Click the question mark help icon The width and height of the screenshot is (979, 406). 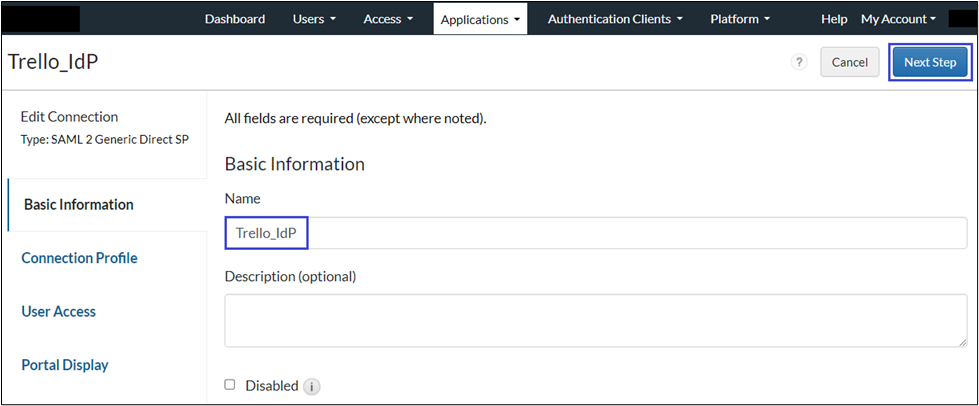click(x=799, y=62)
